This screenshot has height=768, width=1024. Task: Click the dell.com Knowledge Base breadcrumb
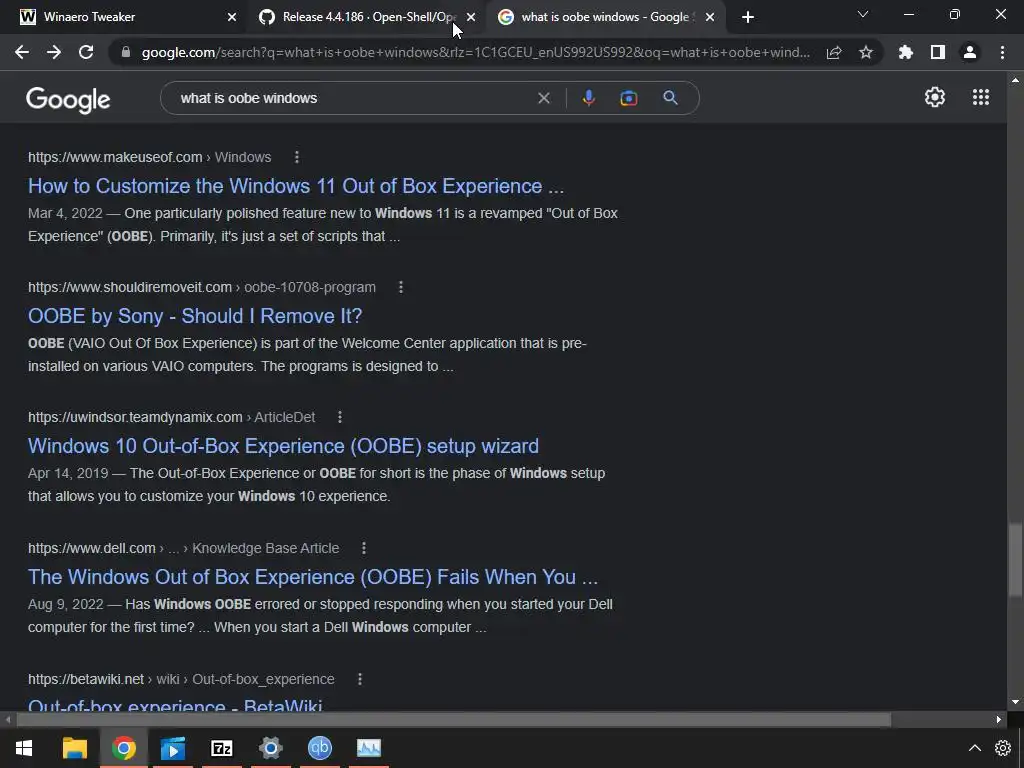pyautogui.click(x=265, y=548)
